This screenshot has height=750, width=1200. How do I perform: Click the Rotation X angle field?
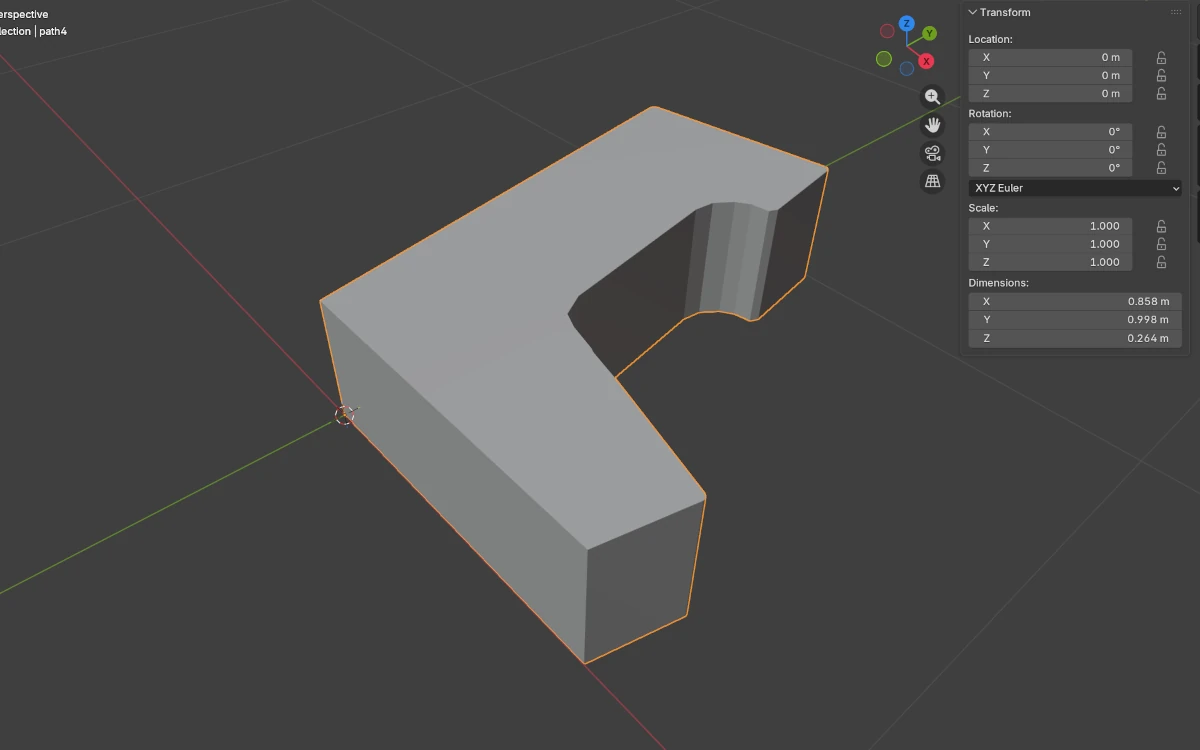[1050, 132]
